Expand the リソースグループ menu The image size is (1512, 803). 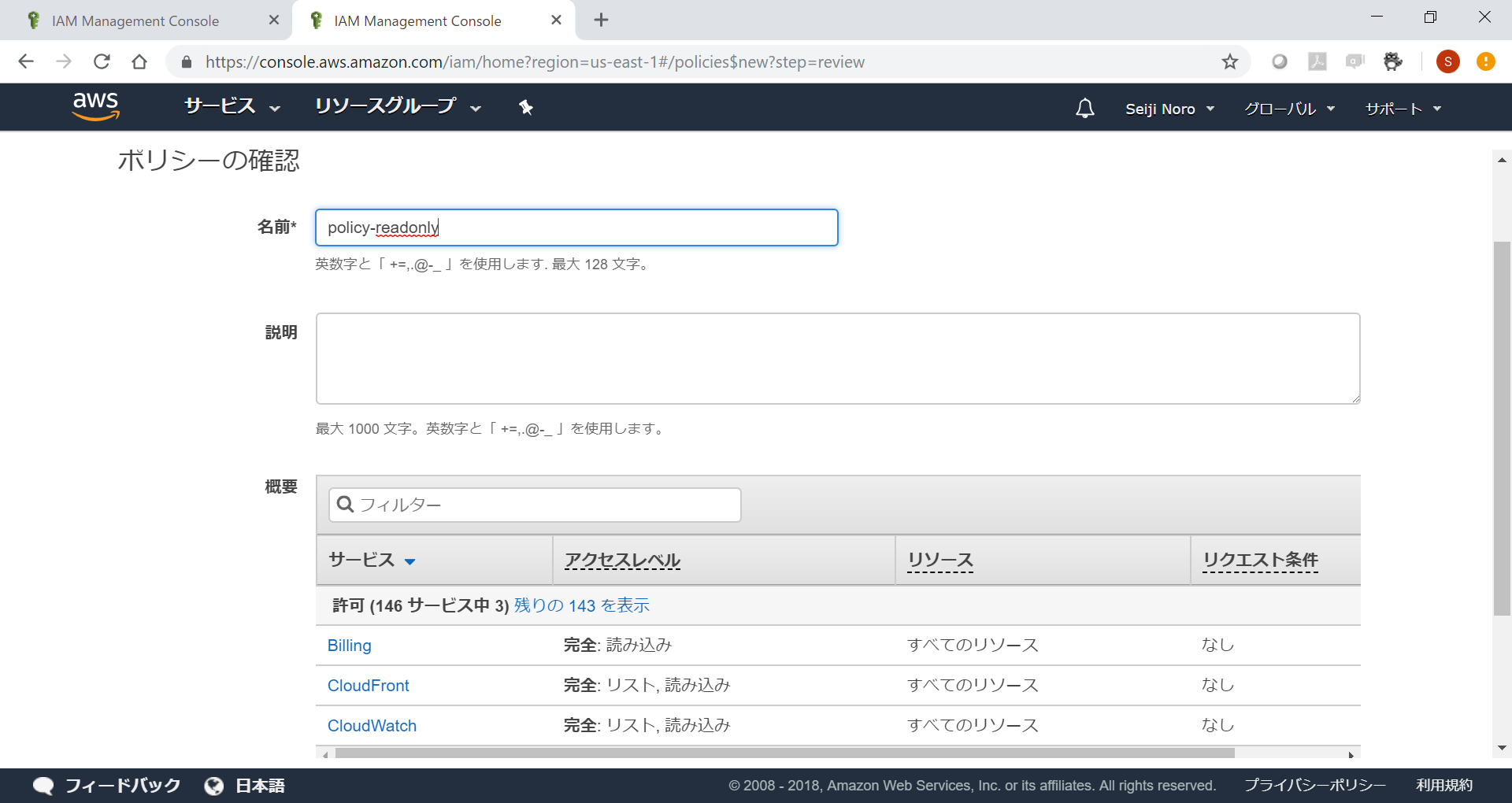(398, 106)
